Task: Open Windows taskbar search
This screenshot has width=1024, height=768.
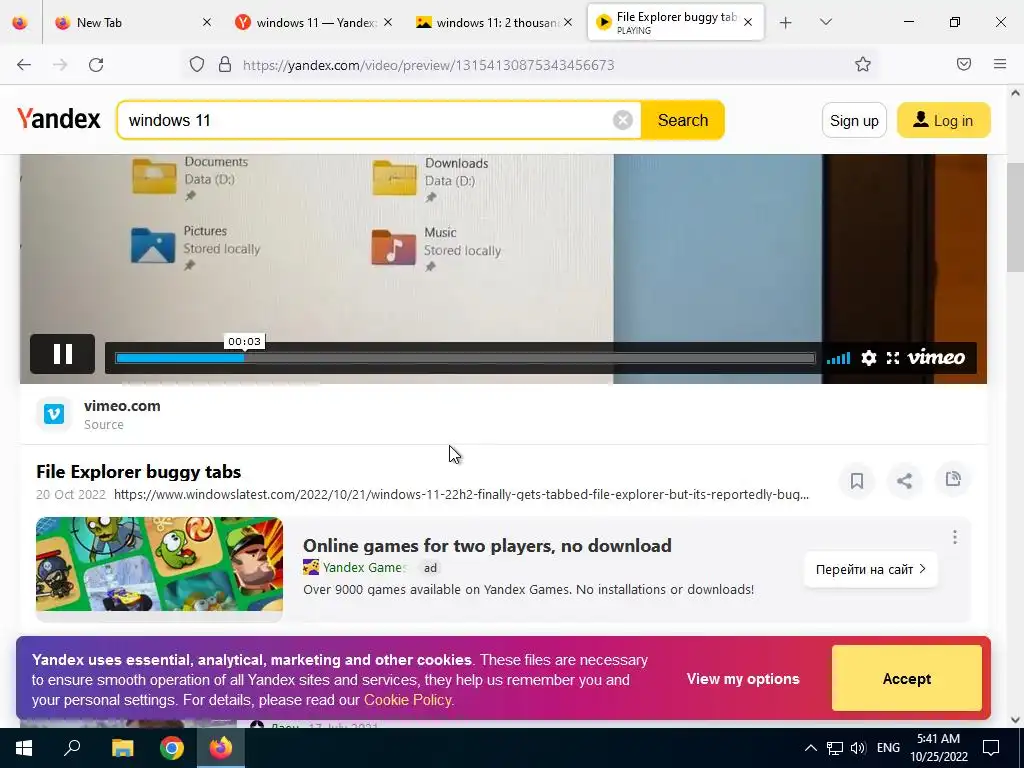Action: tap(72, 748)
